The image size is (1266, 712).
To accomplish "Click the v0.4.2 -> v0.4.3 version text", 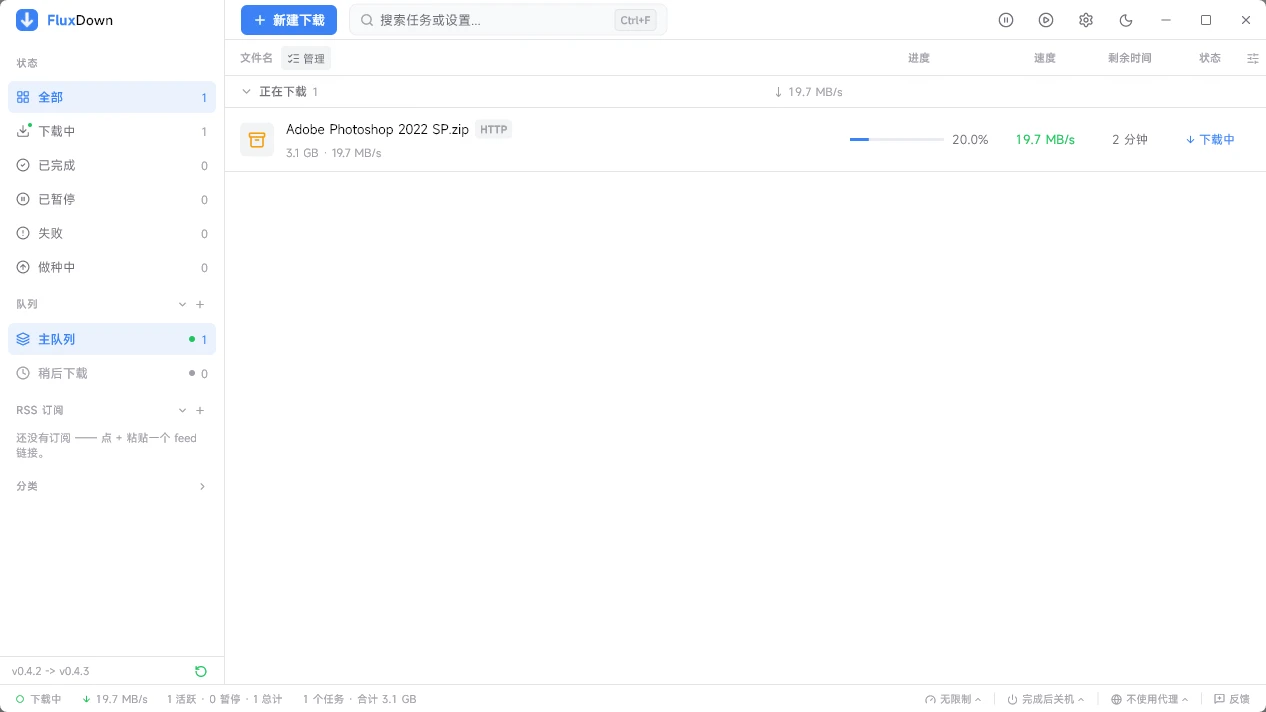I will coord(51,671).
